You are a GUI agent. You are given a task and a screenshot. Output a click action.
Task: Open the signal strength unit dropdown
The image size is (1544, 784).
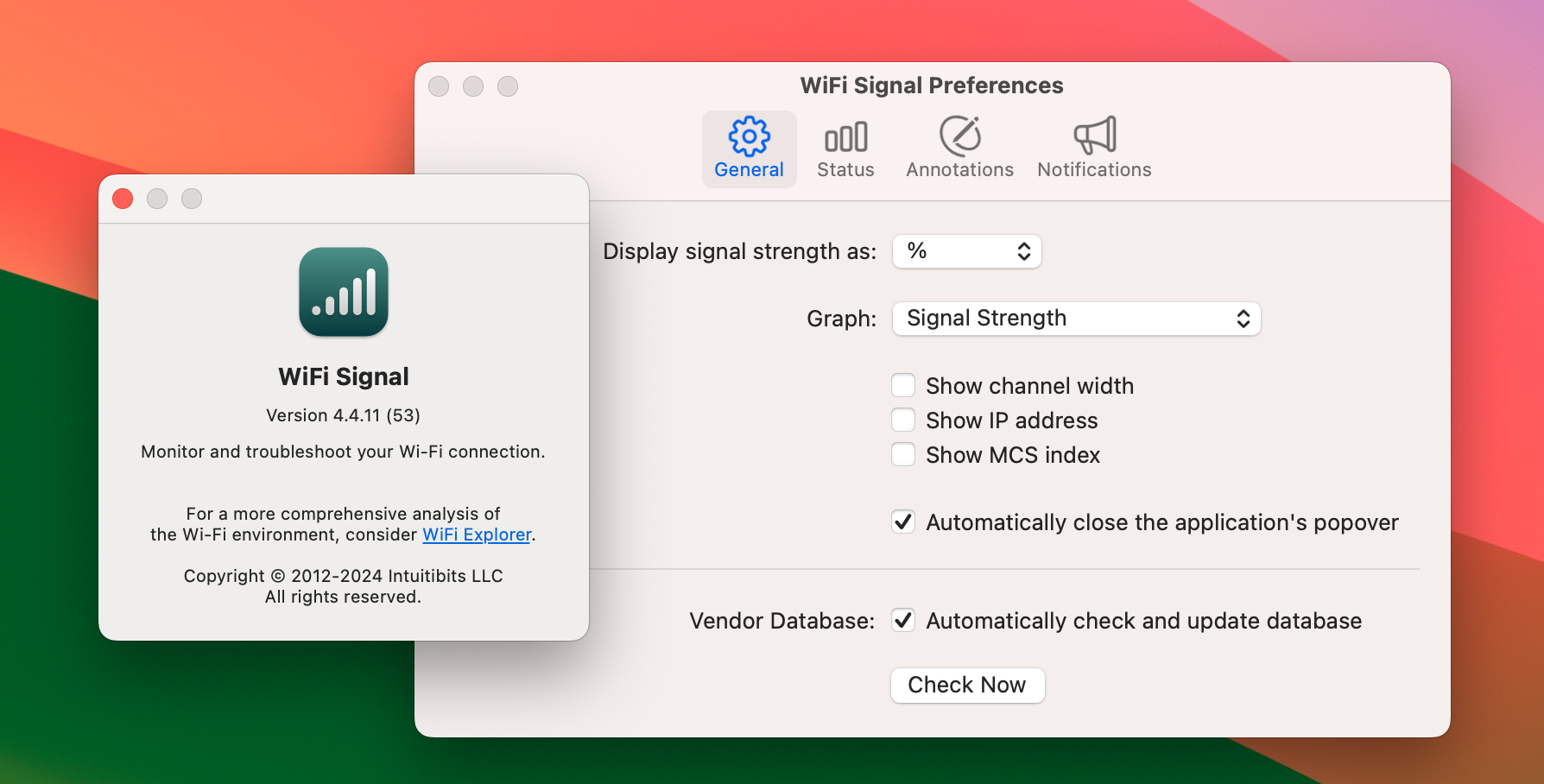[x=967, y=251]
